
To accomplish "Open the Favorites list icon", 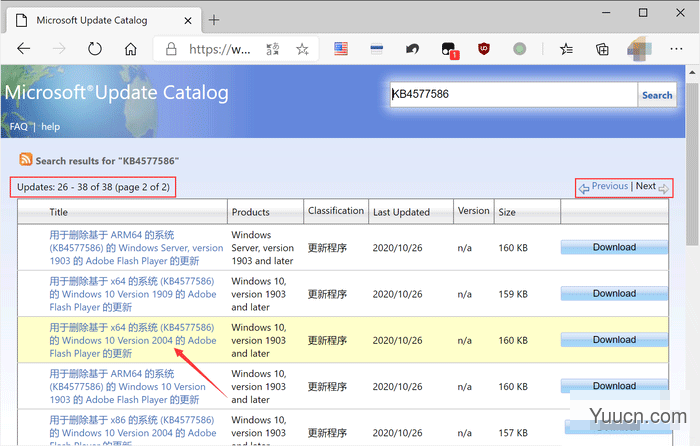I will [x=566, y=49].
